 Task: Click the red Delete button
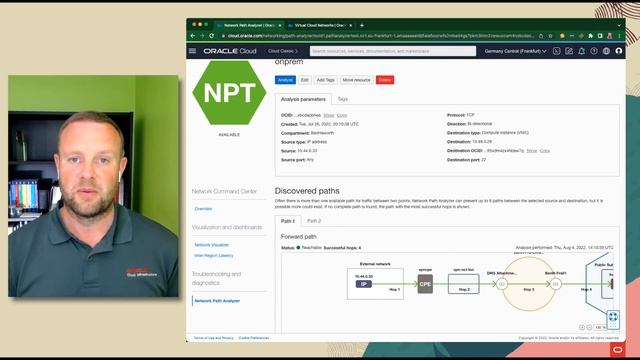pyautogui.click(x=384, y=80)
